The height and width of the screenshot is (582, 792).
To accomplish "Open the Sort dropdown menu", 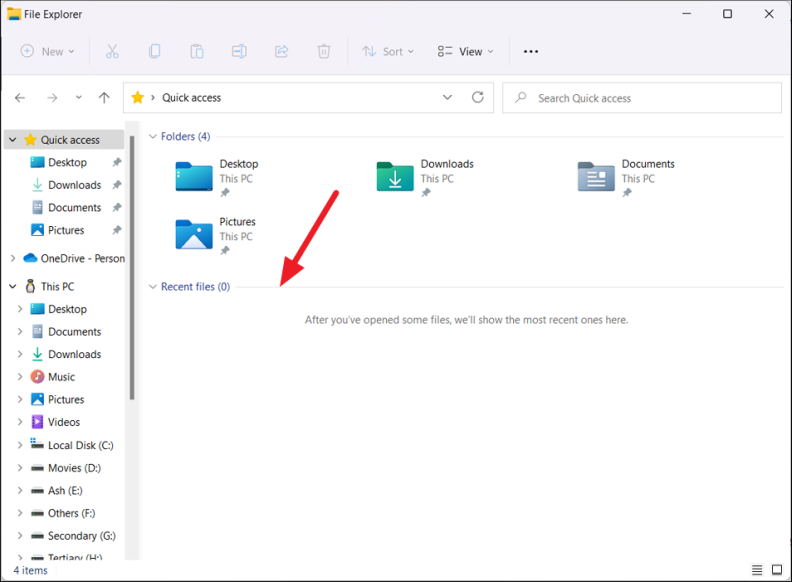I will (x=387, y=51).
